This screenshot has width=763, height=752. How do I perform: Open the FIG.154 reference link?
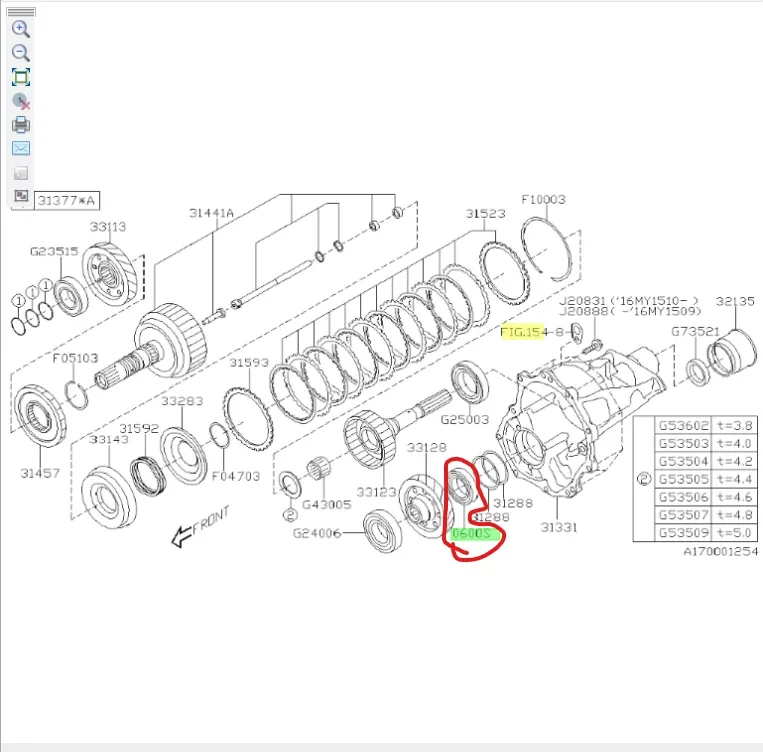point(522,332)
